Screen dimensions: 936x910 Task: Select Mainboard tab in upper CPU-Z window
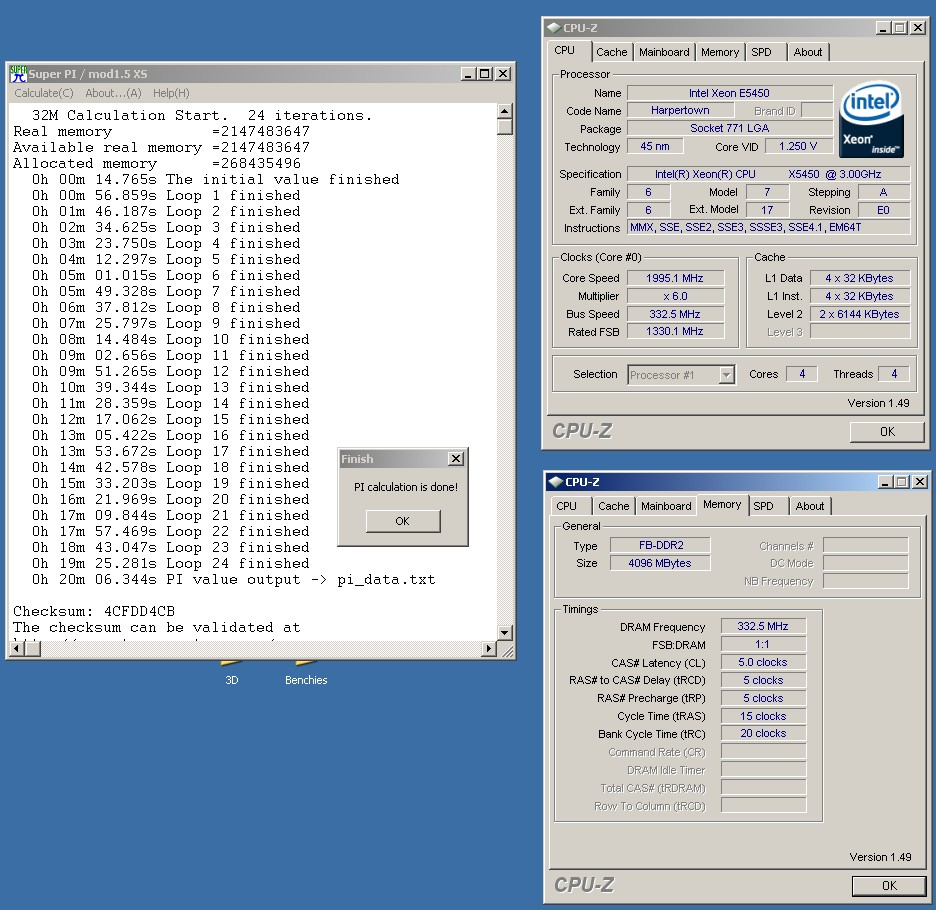[x=664, y=53]
